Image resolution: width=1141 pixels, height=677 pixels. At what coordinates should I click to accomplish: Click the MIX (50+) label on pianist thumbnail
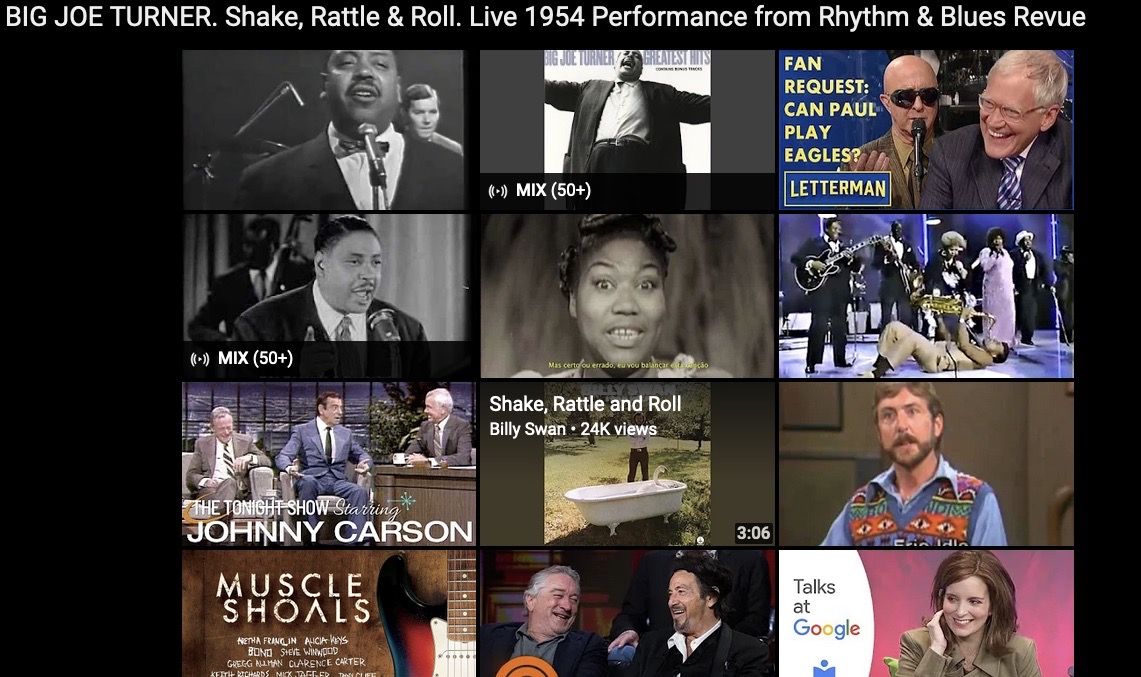pyautogui.click(x=255, y=358)
